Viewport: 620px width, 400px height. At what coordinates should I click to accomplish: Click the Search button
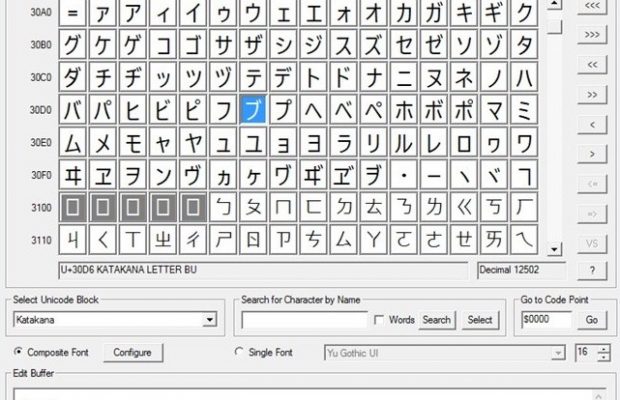[x=436, y=320]
